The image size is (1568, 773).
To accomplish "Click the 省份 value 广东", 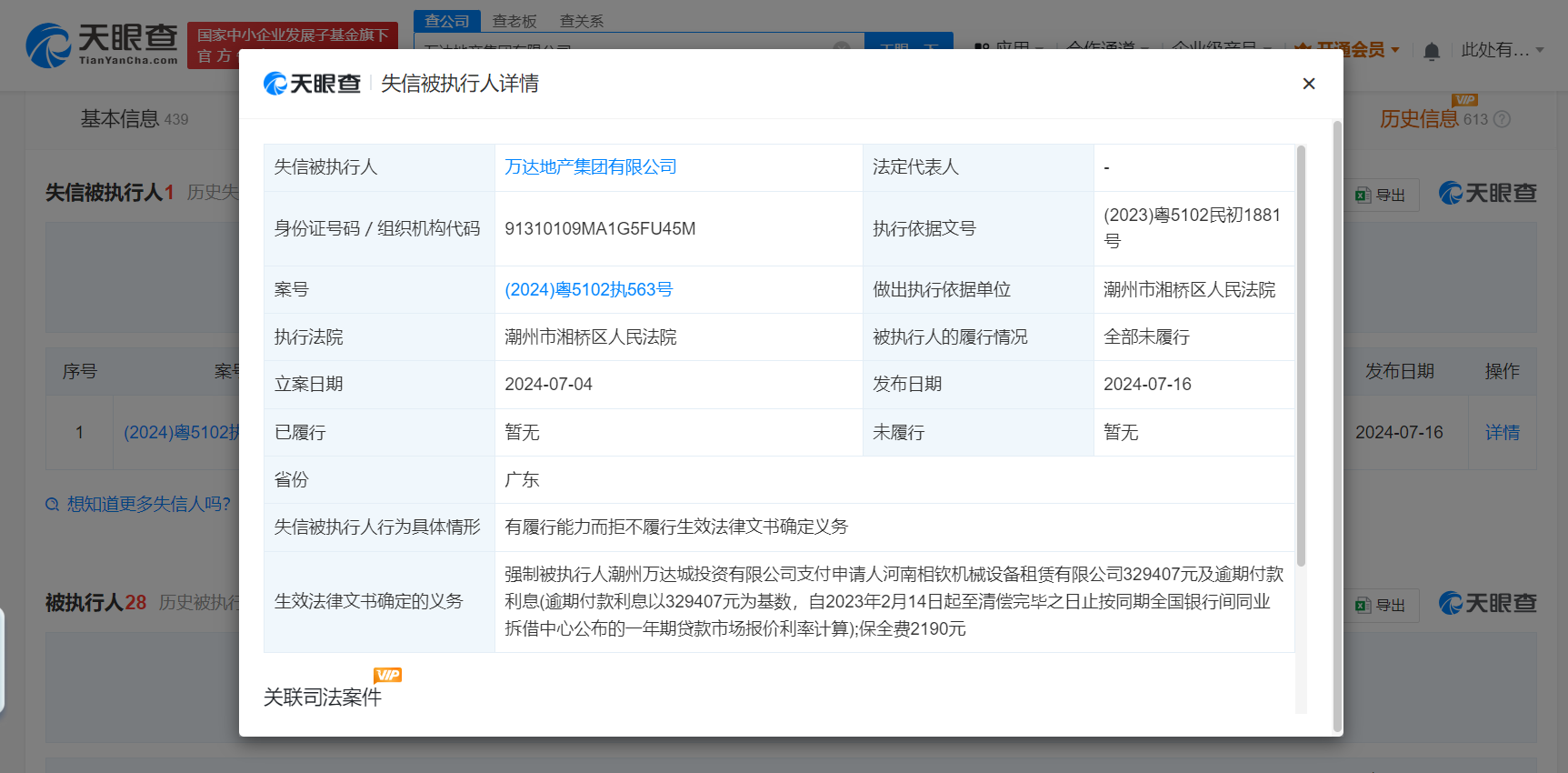I will (x=522, y=480).
